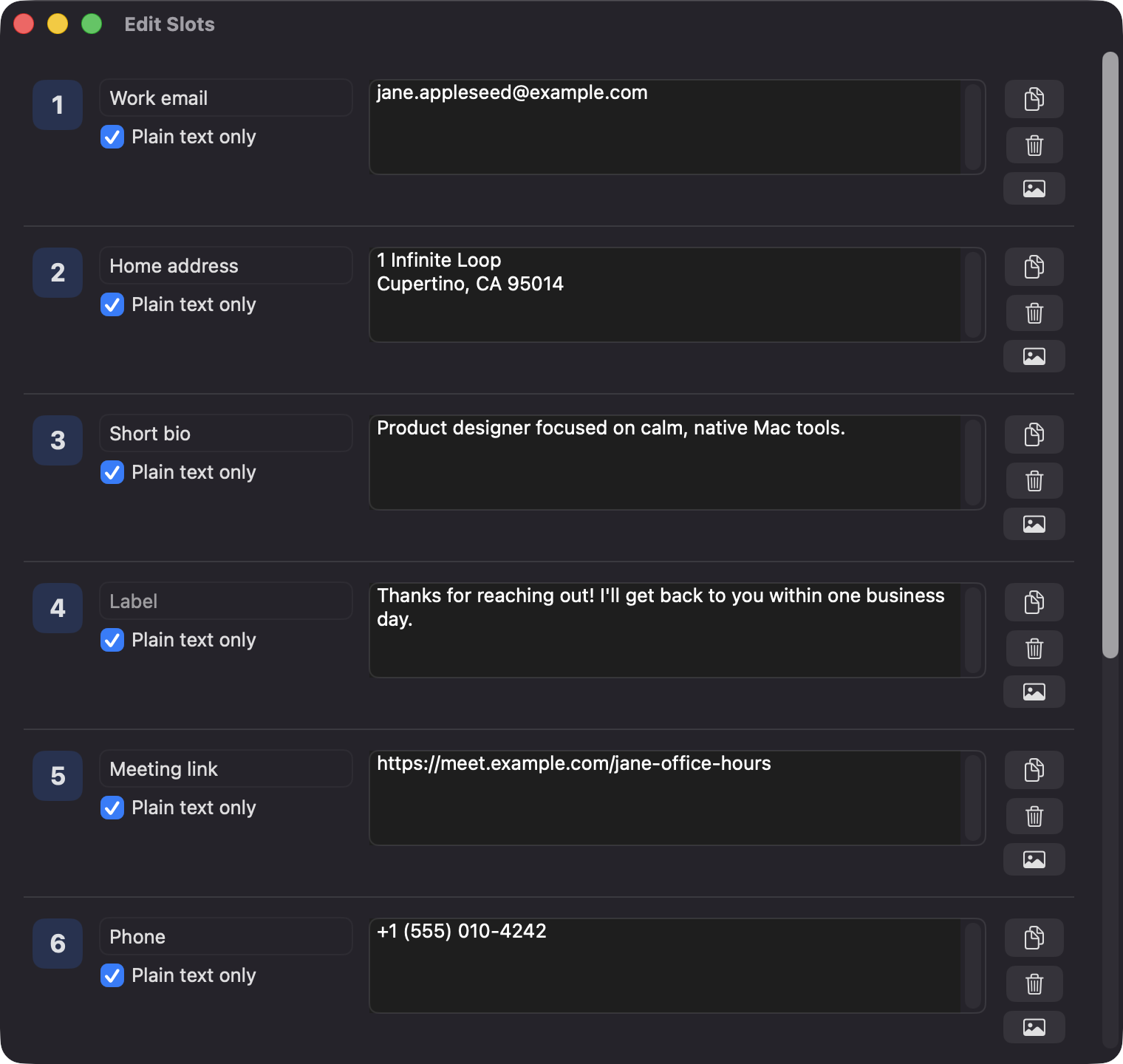
Task: Uncheck Plain text only for Work email
Action: point(112,137)
